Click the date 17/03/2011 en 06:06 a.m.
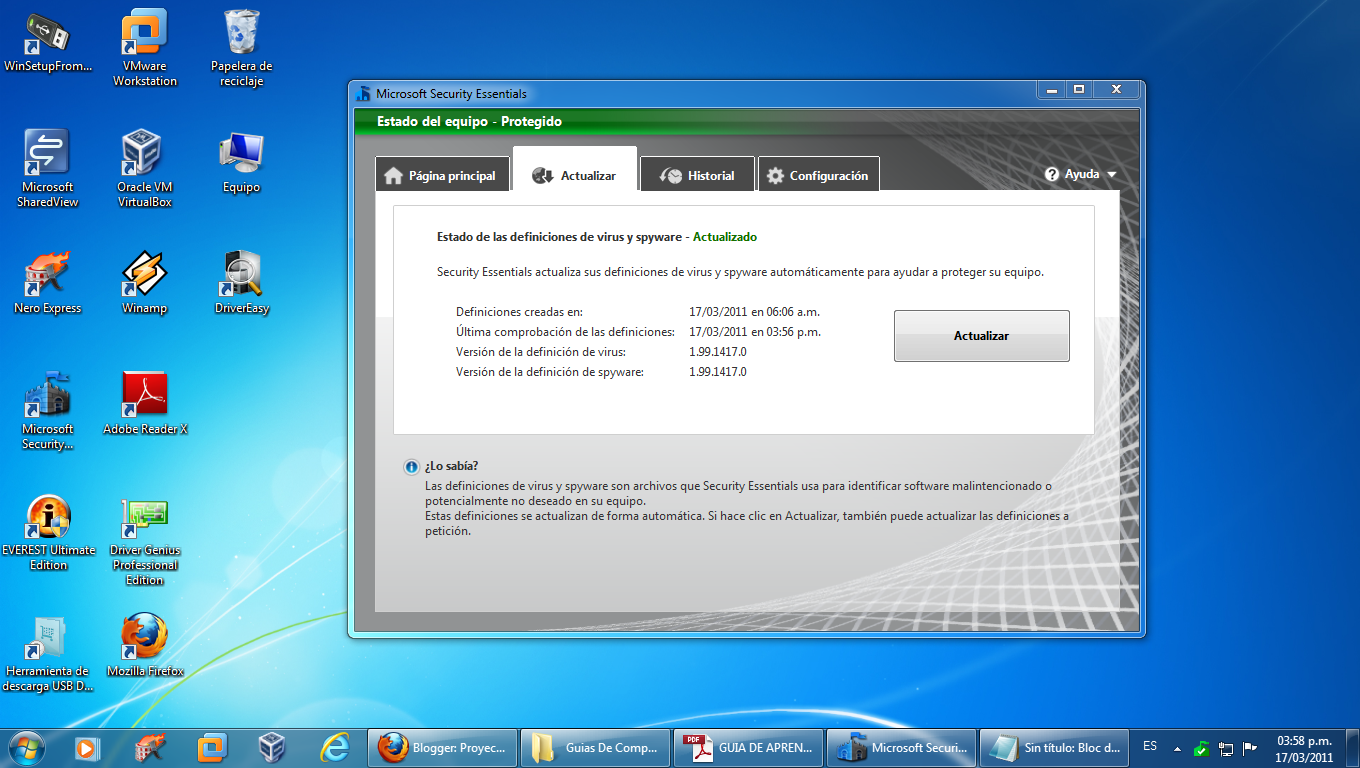Image resolution: width=1360 pixels, height=768 pixels. [754, 312]
